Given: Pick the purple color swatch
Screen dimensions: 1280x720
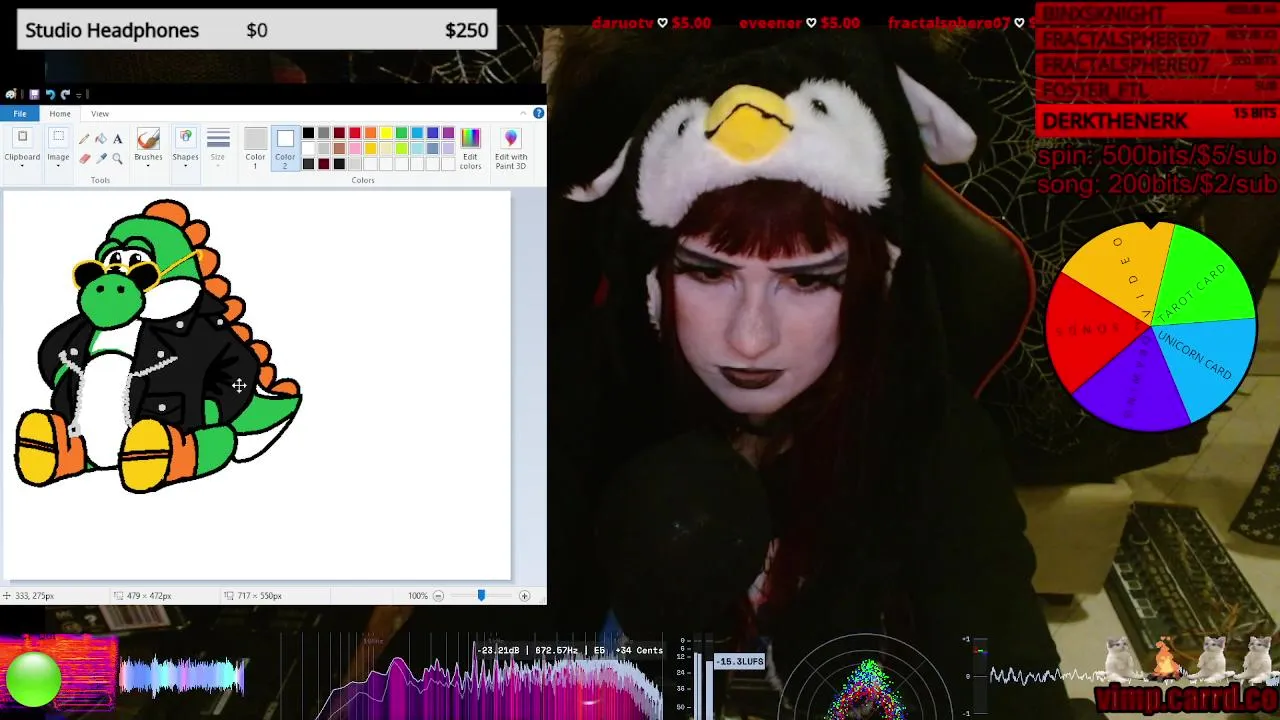Looking at the screenshot, I should click(x=448, y=133).
